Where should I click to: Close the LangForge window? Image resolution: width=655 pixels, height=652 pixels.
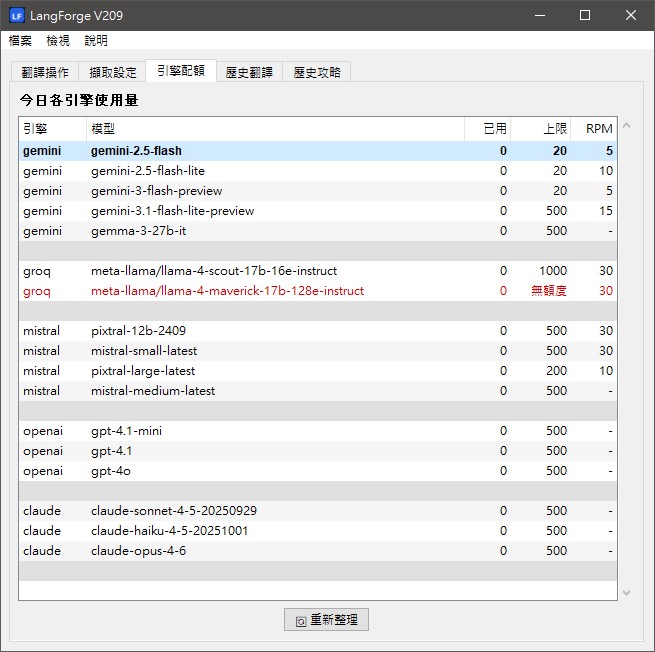click(631, 15)
